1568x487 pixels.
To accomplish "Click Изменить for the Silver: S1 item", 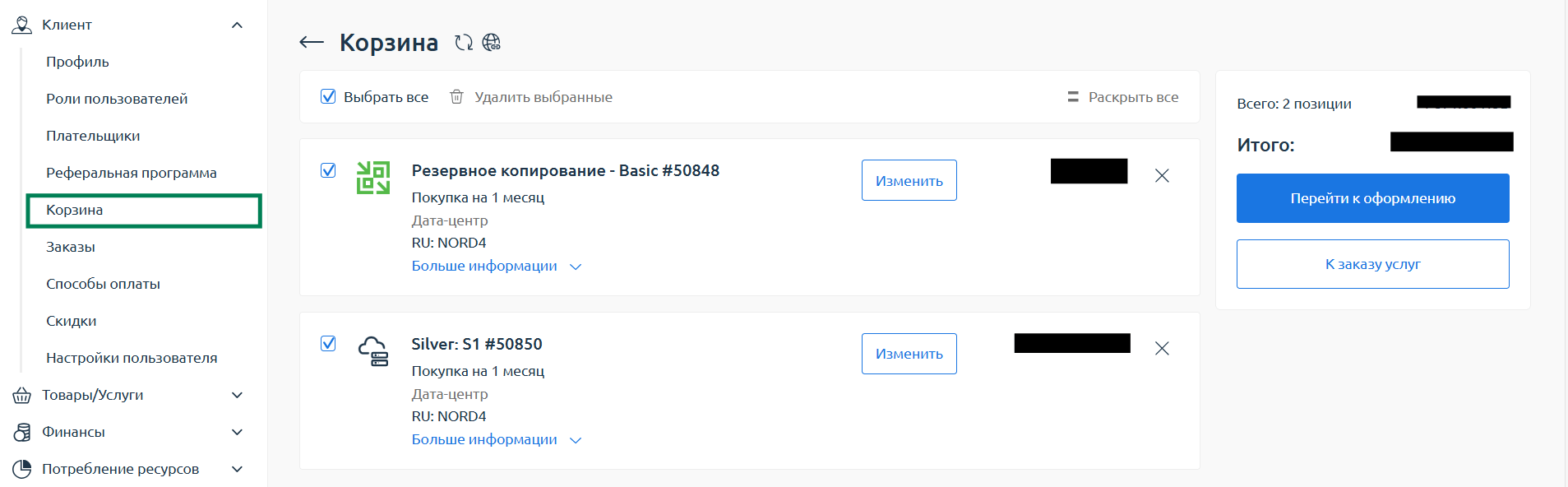I will point(909,354).
